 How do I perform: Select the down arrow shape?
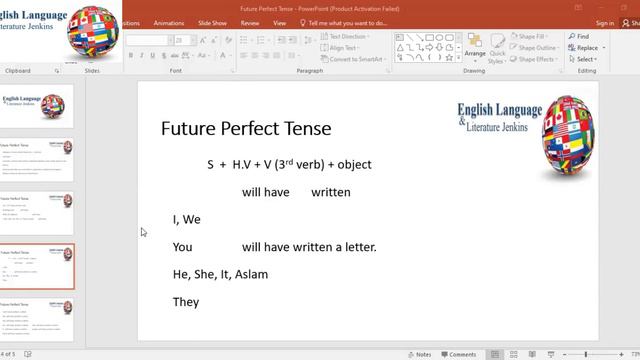point(439,48)
